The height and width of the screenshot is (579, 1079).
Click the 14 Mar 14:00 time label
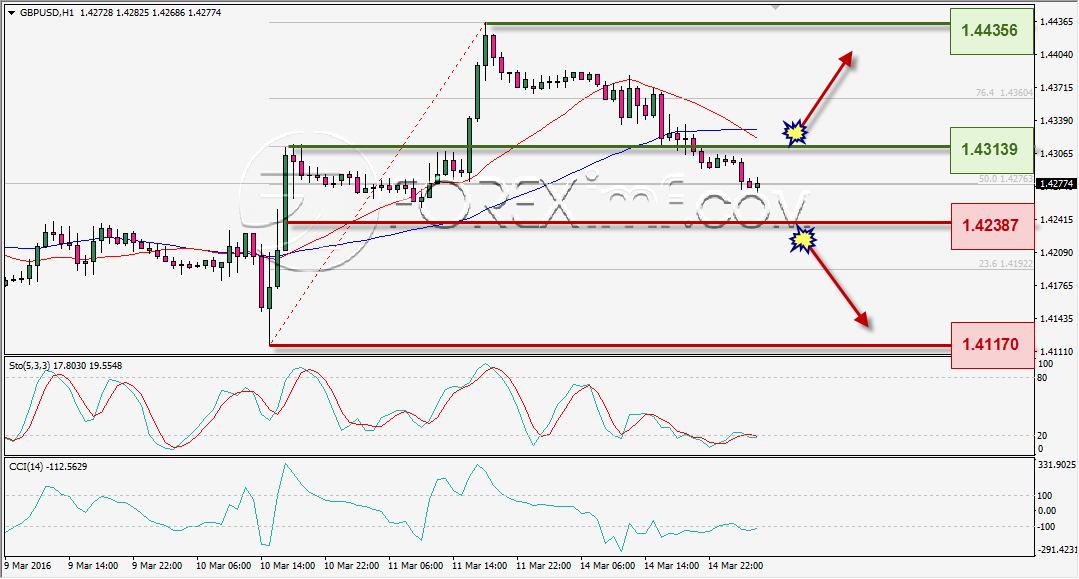click(671, 566)
